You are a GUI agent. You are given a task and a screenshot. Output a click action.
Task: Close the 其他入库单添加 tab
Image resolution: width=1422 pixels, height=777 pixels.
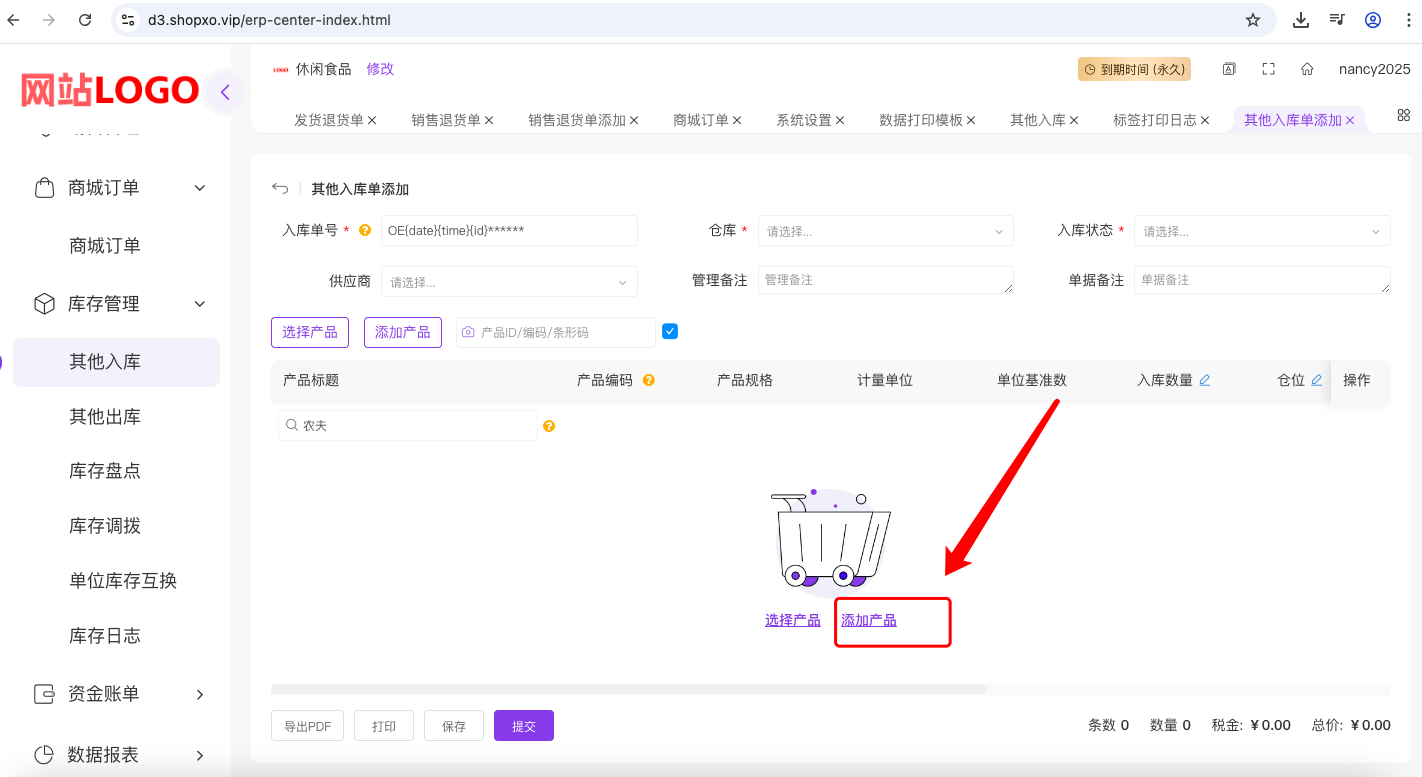click(1350, 120)
